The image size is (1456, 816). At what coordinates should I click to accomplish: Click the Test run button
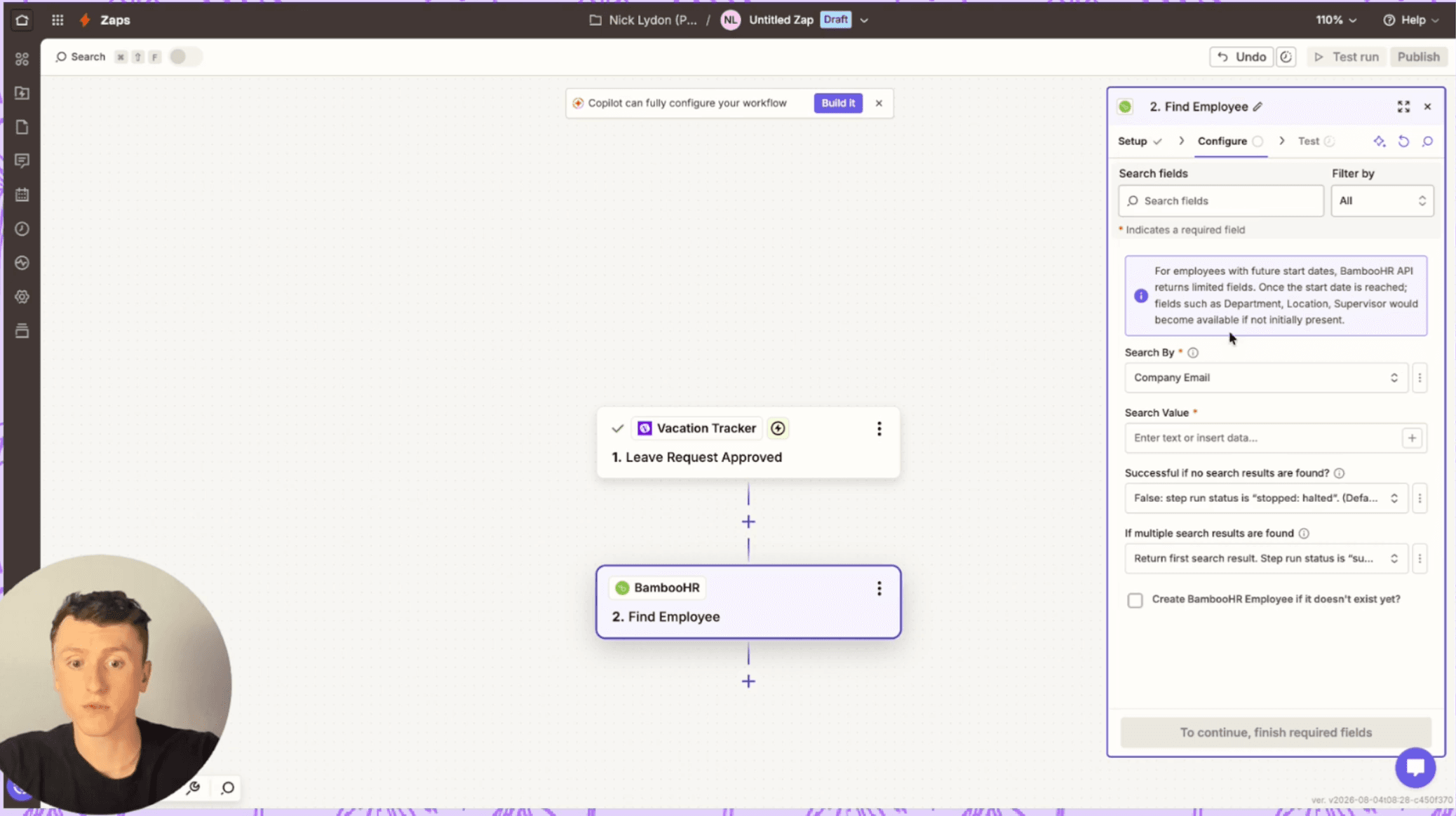click(1347, 57)
